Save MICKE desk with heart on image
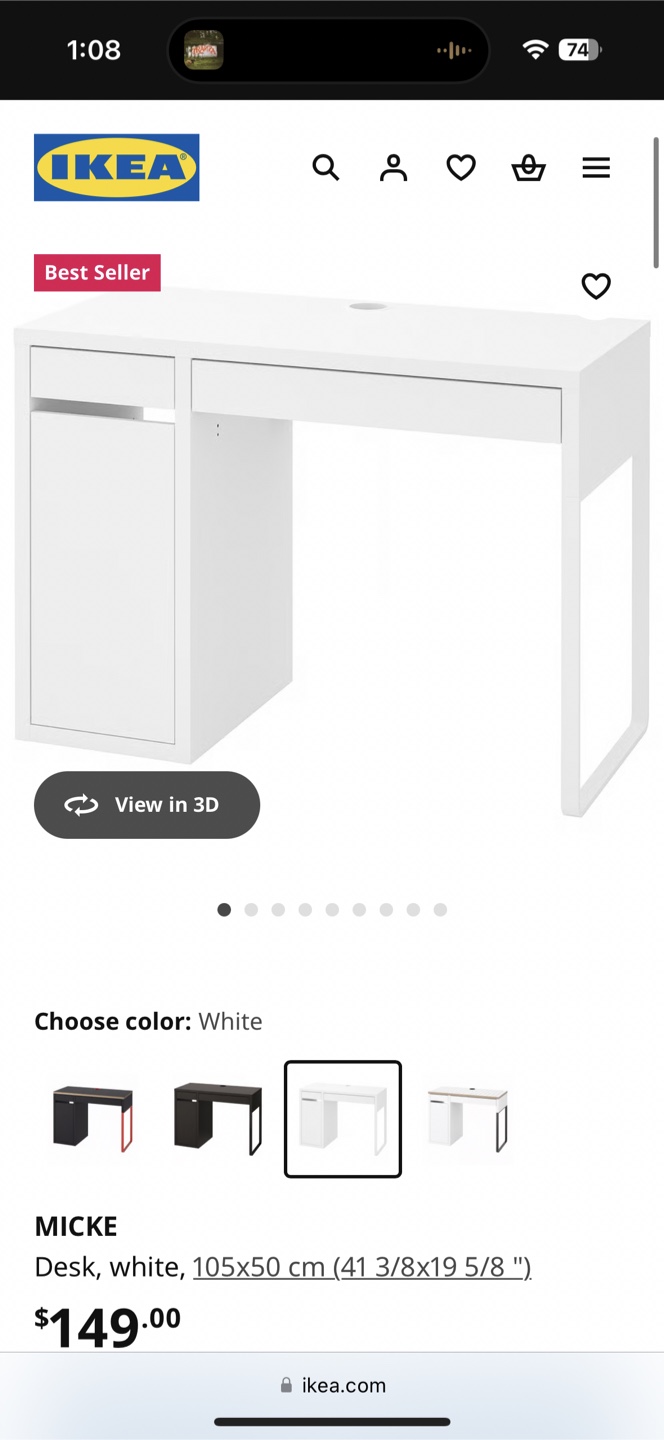 click(596, 286)
